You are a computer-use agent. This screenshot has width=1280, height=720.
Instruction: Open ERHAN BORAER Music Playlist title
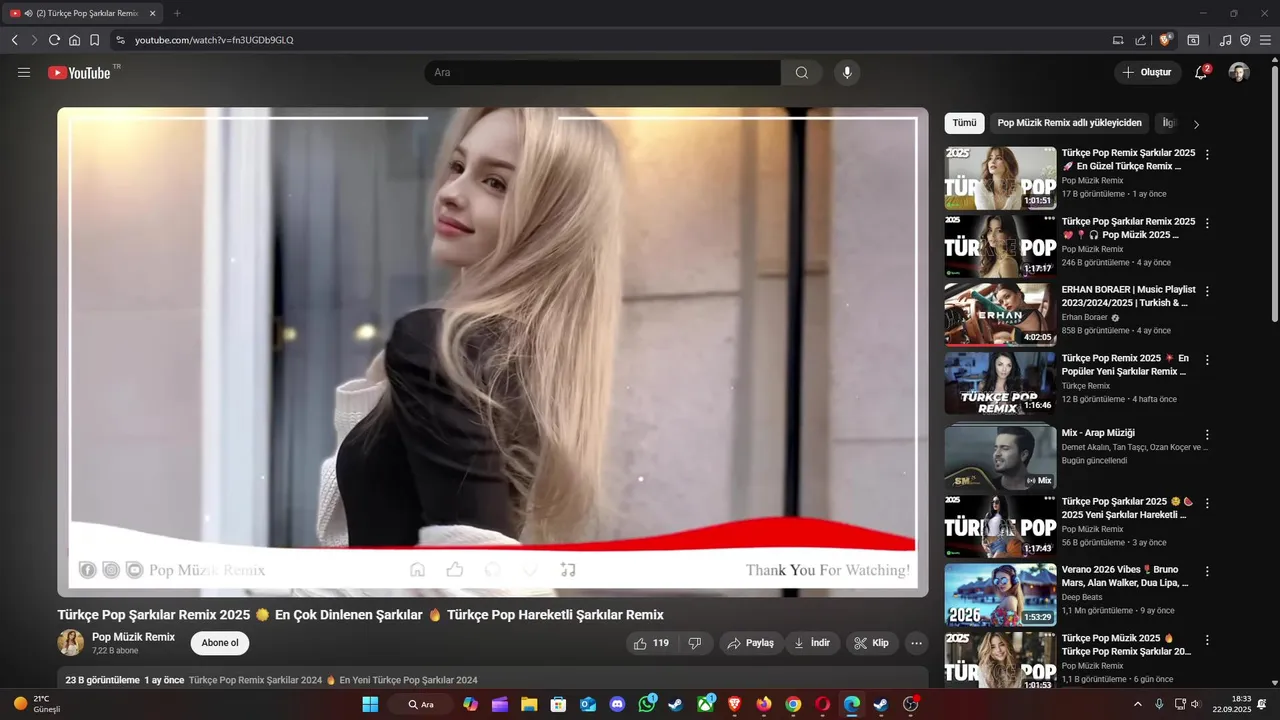click(x=1128, y=296)
